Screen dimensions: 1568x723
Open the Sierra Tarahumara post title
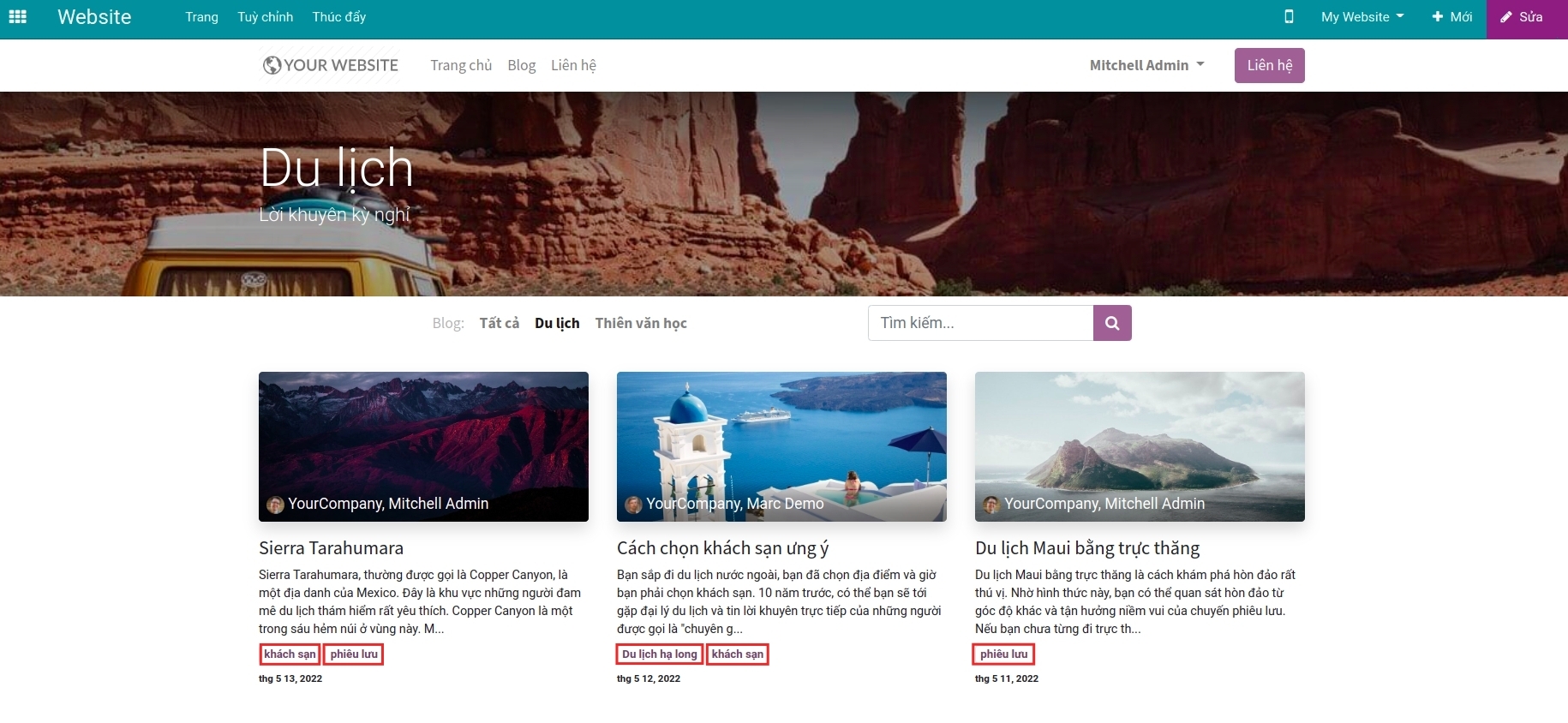tap(331, 548)
